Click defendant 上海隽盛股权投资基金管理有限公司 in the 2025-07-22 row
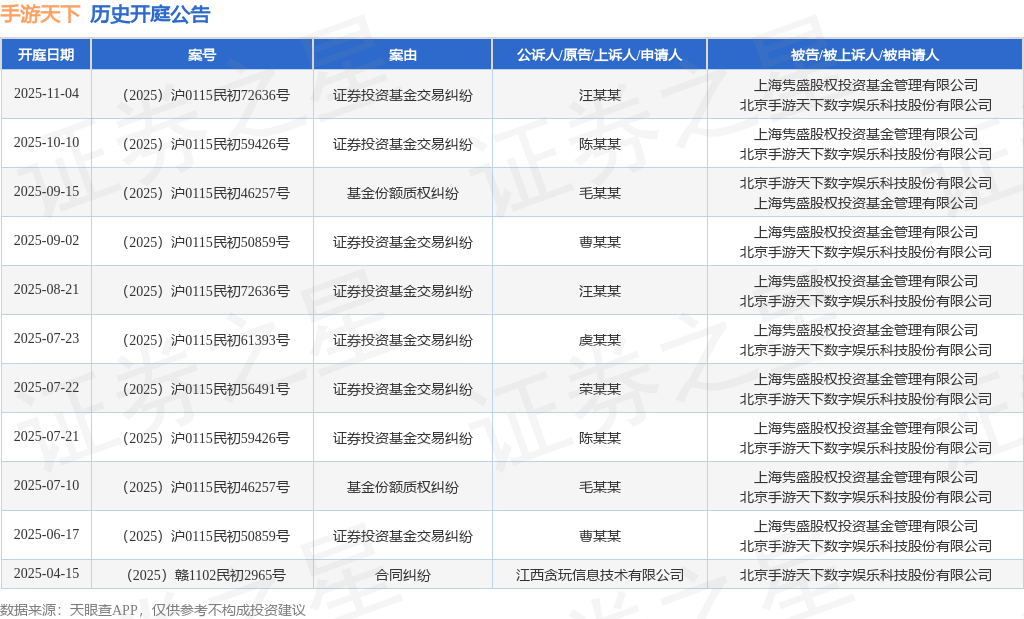The image size is (1024, 619). tap(866, 379)
